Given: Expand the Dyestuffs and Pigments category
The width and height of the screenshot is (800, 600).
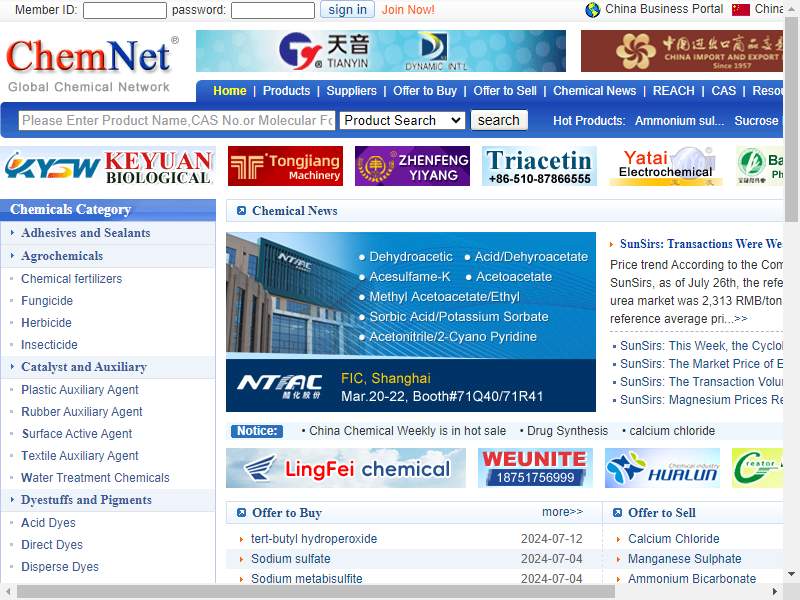Looking at the screenshot, I should (87, 500).
